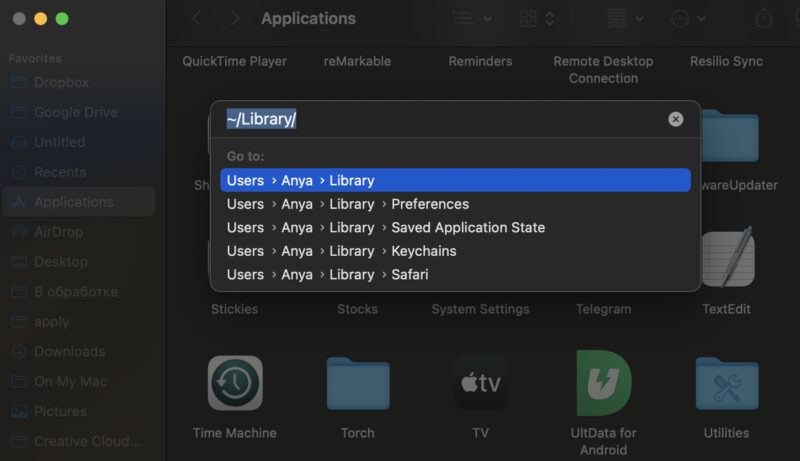Click the Share button in toolbar

(x=764, y=19)
